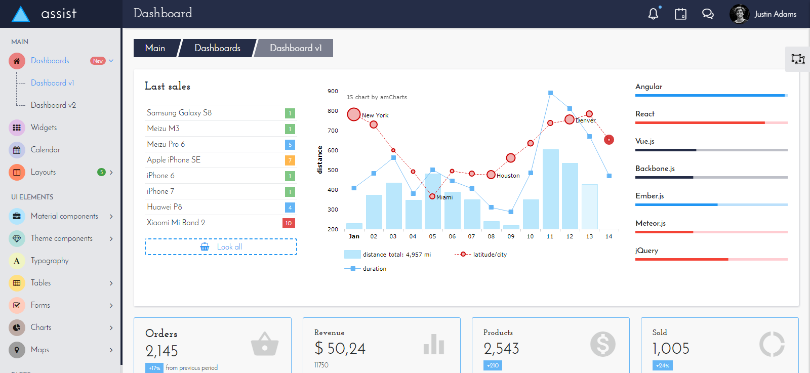Click the Huawei P6 row

[x=221, y=207]
